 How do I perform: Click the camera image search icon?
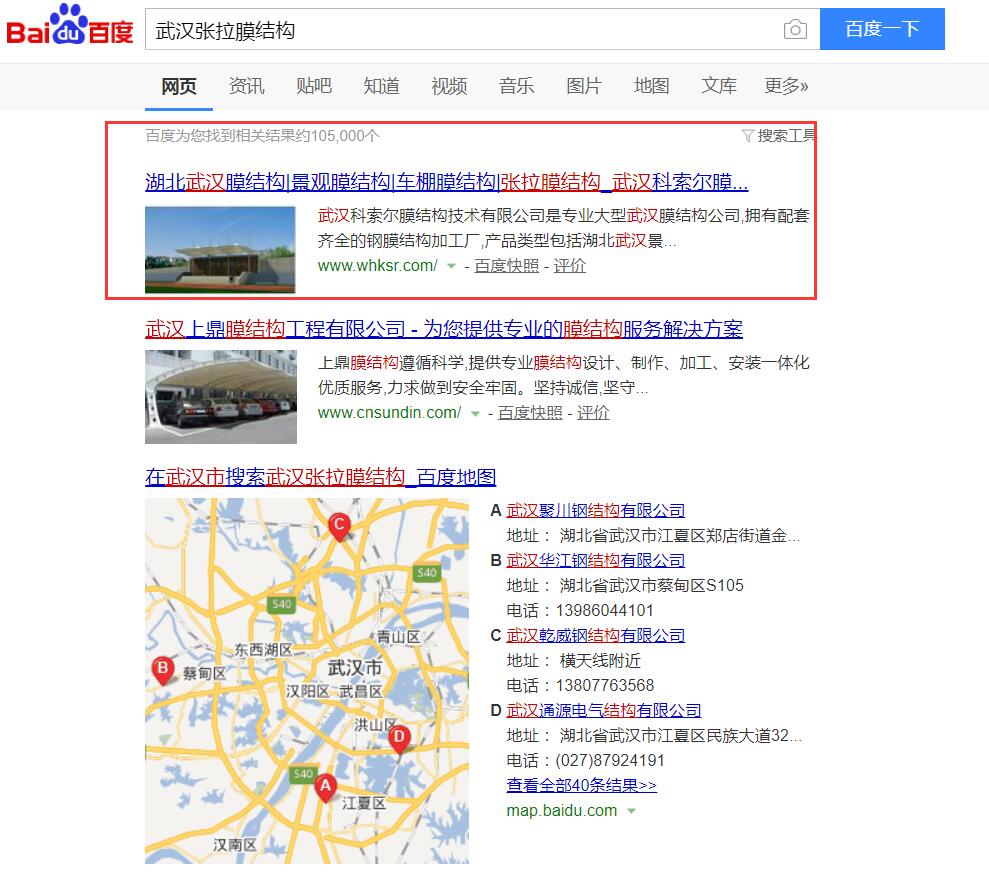pos(795,30)
